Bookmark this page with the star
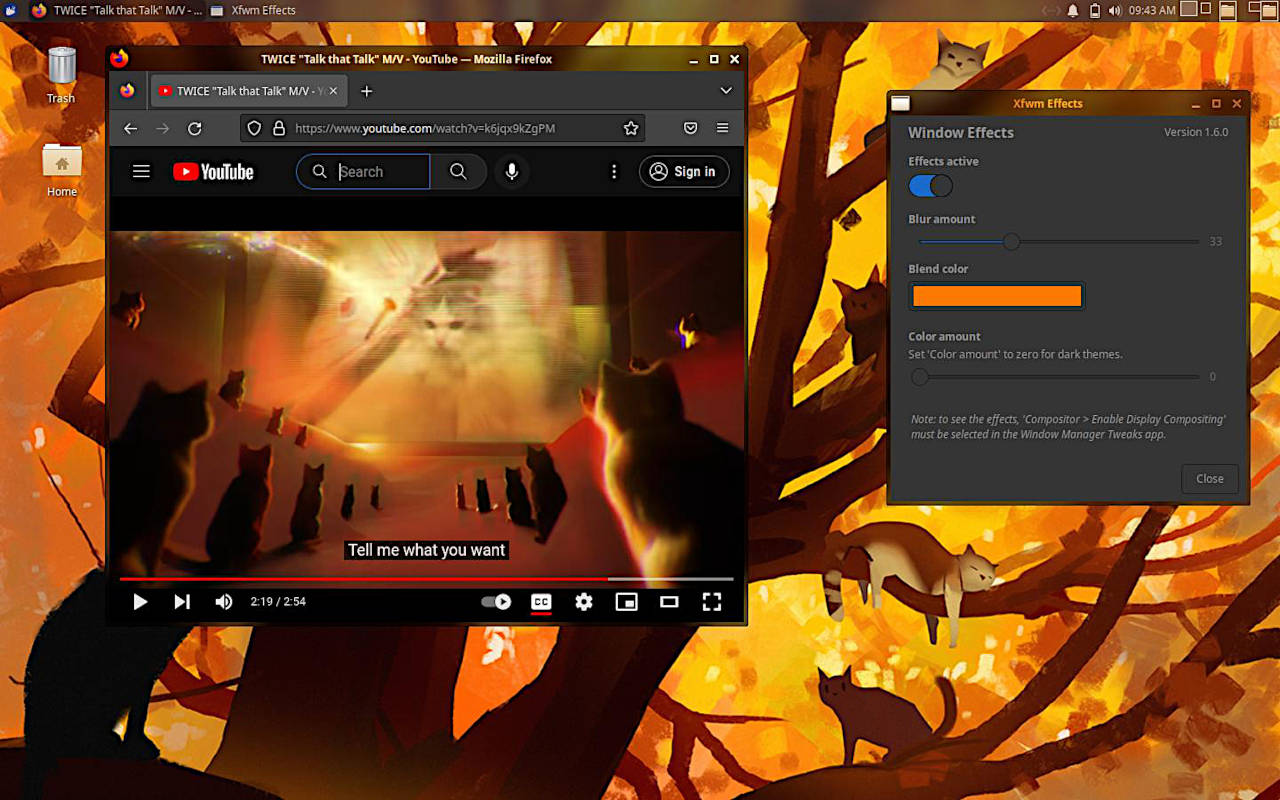Image resolution: width=1280 pixels, height=800 pixels. 631,128
